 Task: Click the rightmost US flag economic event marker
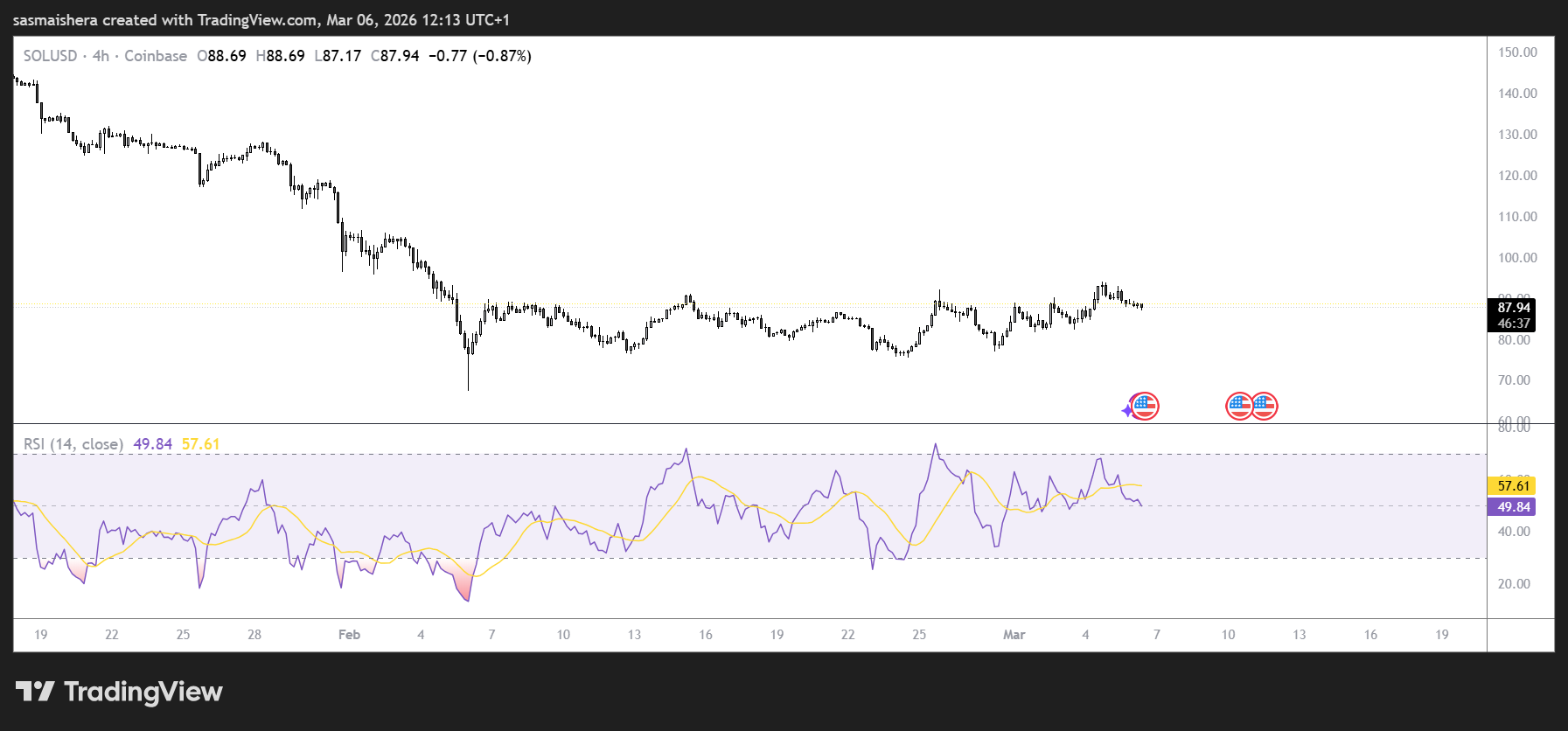coord(1264,406)
